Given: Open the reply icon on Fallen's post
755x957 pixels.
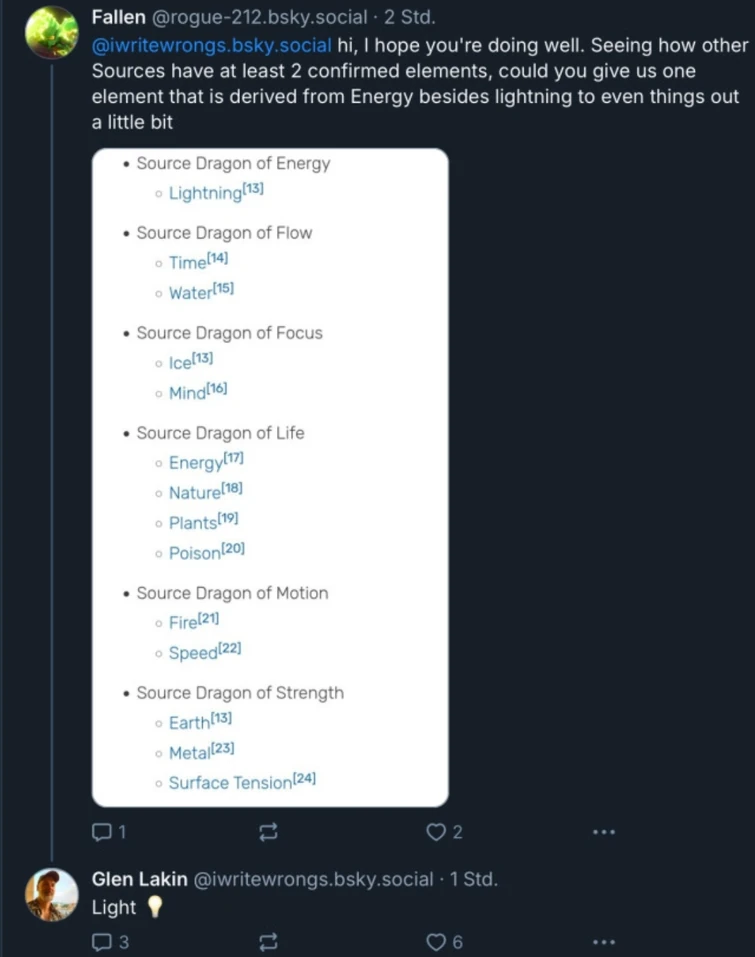Looking at the screenshot, I should (x=103, y=831).
